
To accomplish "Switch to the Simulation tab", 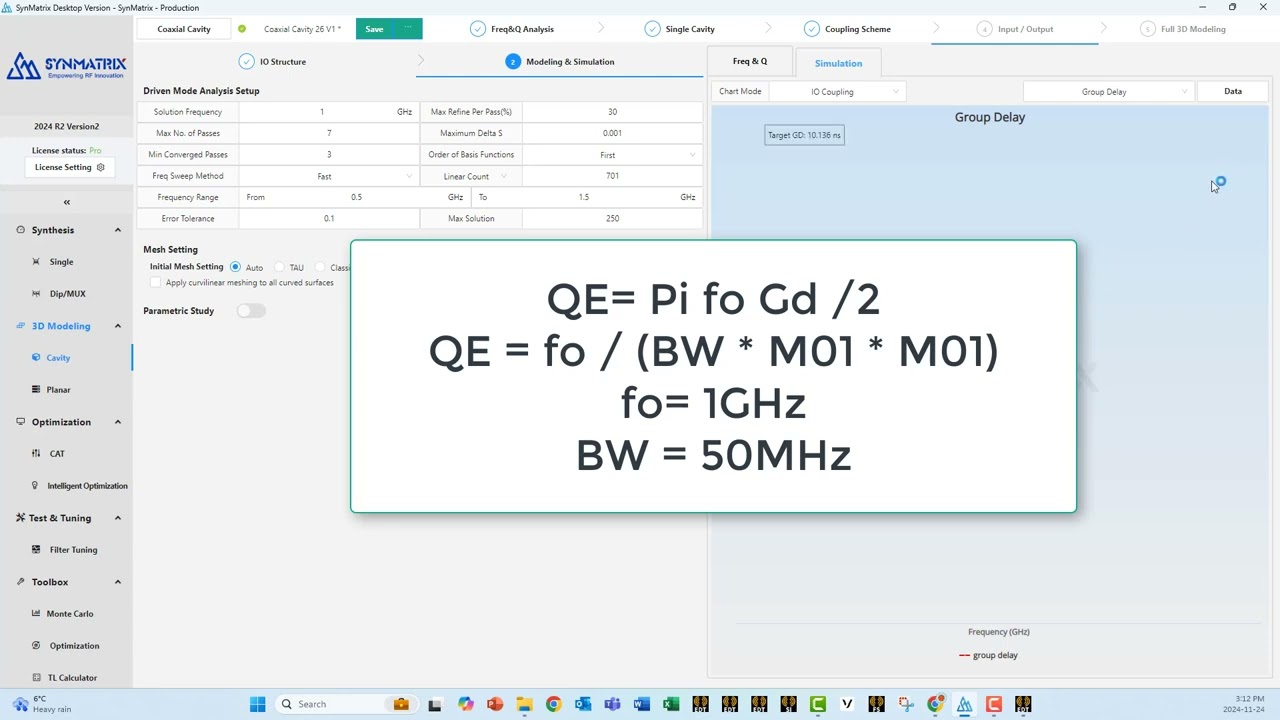I will tap(838, 63).
